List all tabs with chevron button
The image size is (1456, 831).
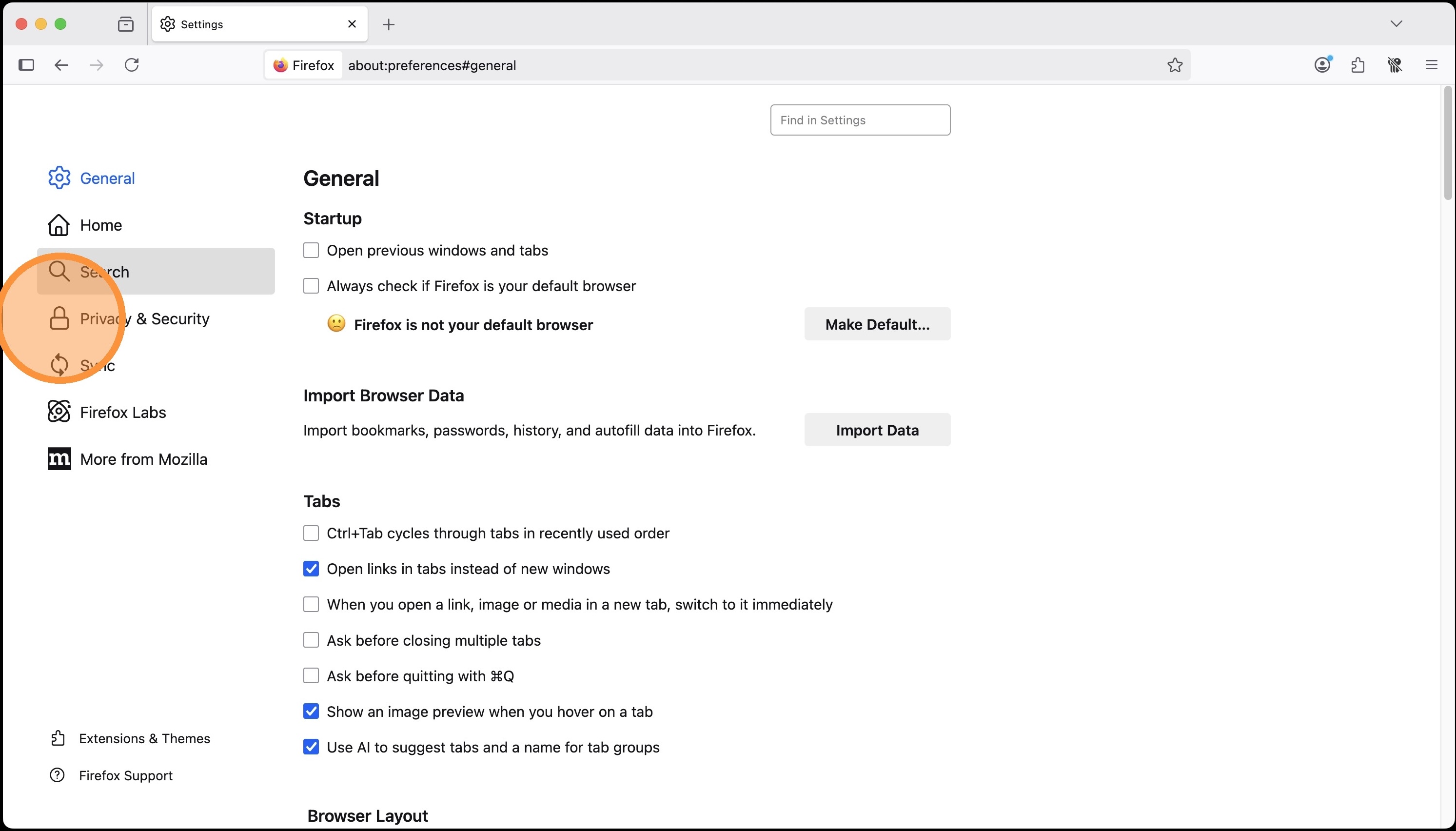[1396, 23]
